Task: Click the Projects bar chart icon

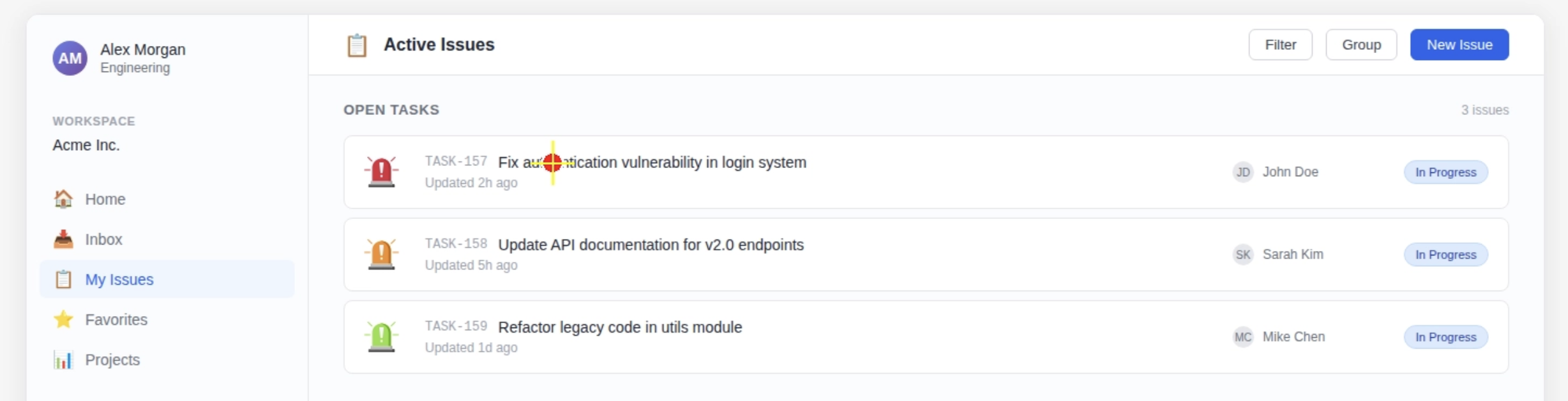Action: click(63, 359)
